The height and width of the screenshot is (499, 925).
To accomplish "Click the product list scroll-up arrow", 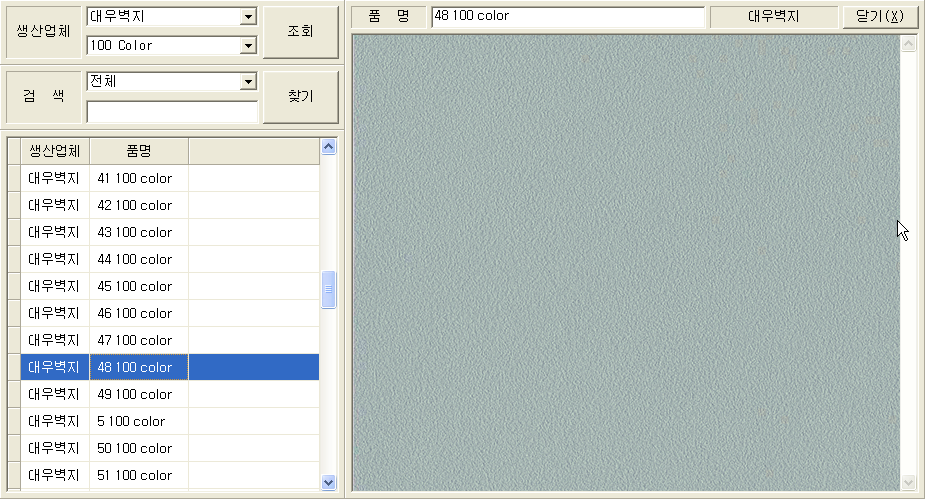I will pyautogui.click(x=329, y=146).
